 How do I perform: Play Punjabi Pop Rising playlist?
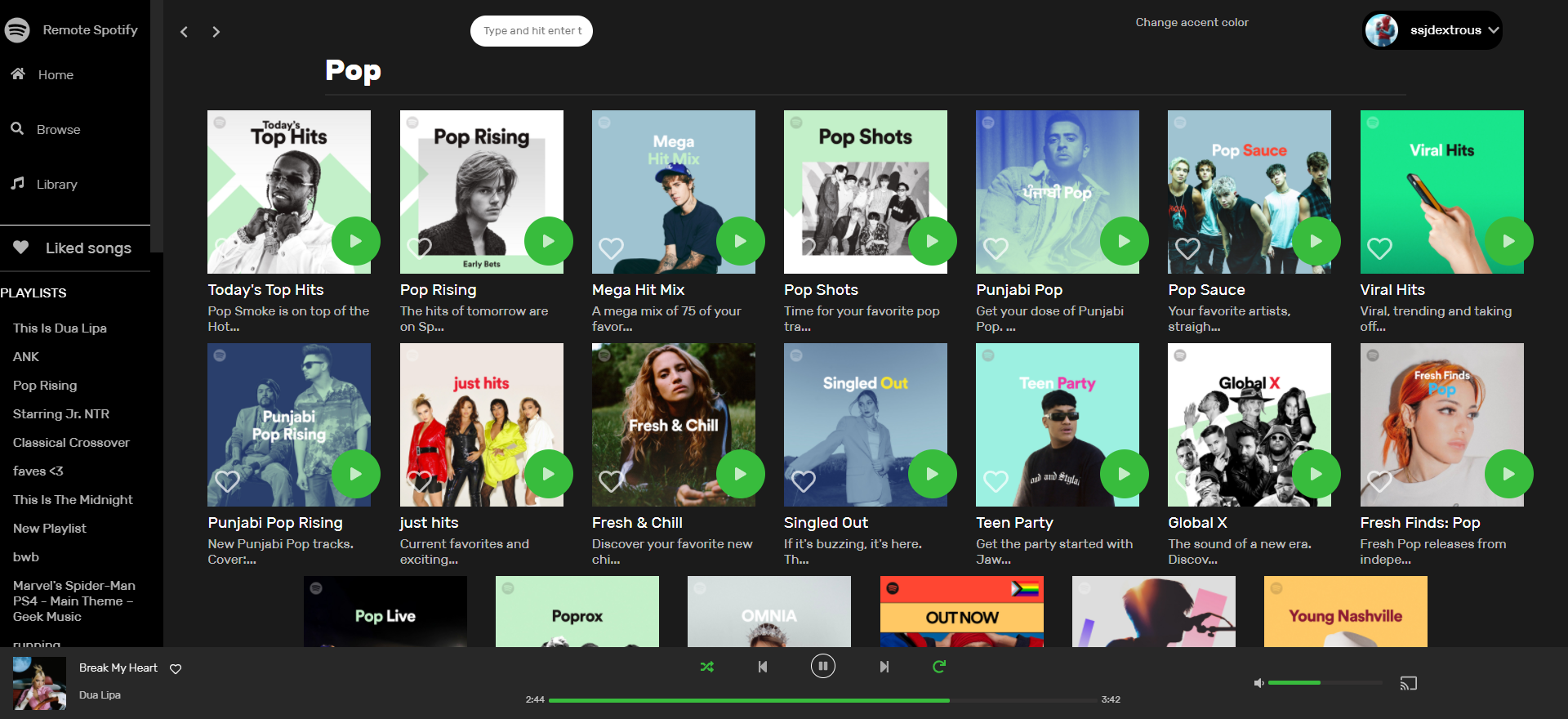point(356,474)
